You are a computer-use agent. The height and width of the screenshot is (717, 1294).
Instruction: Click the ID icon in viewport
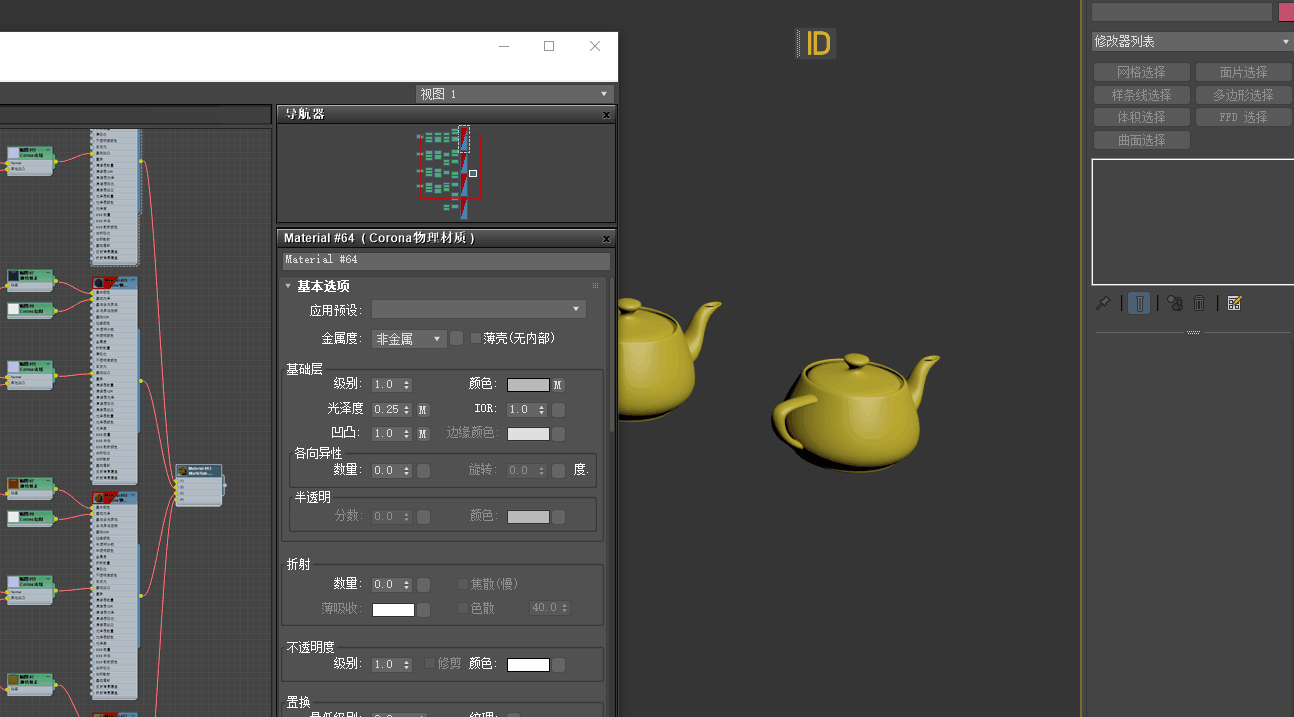click(x=817, y=44)
